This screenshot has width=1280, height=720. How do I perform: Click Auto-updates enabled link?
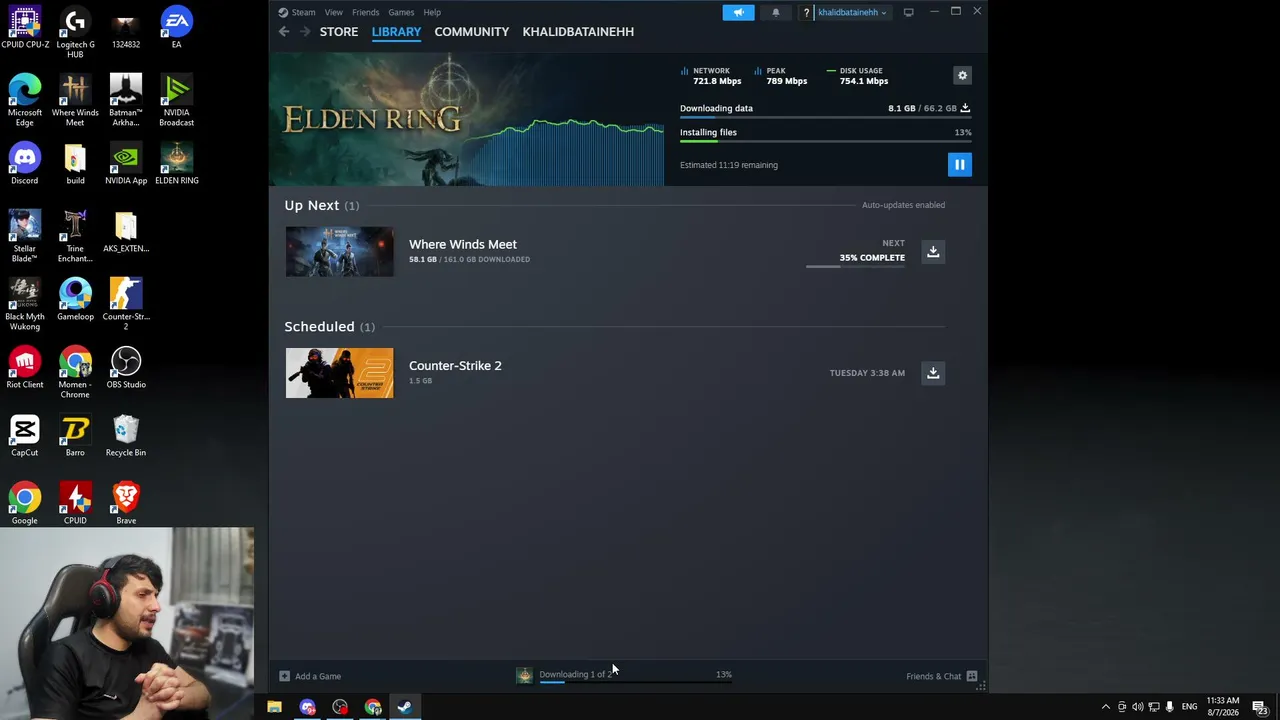[x=903, y=205]
